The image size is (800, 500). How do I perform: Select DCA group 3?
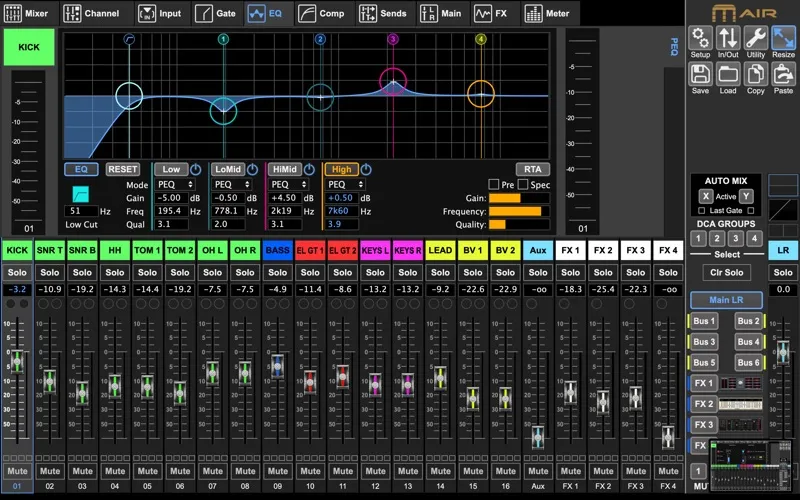point(735,238)
